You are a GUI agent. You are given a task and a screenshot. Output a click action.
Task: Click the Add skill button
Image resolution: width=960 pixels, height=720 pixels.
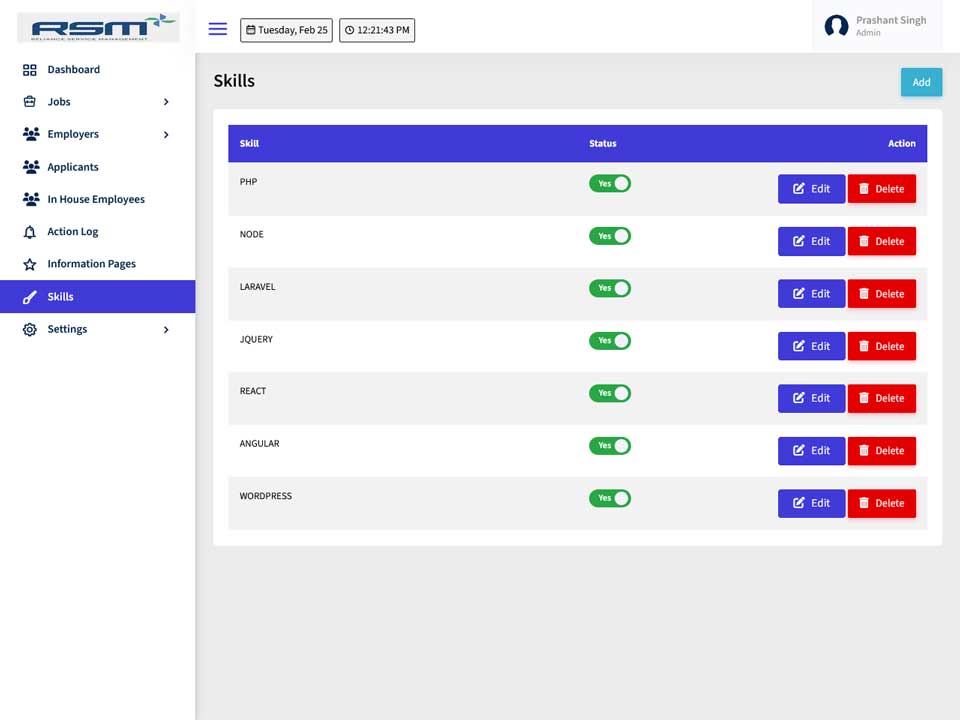coord(921,82)
